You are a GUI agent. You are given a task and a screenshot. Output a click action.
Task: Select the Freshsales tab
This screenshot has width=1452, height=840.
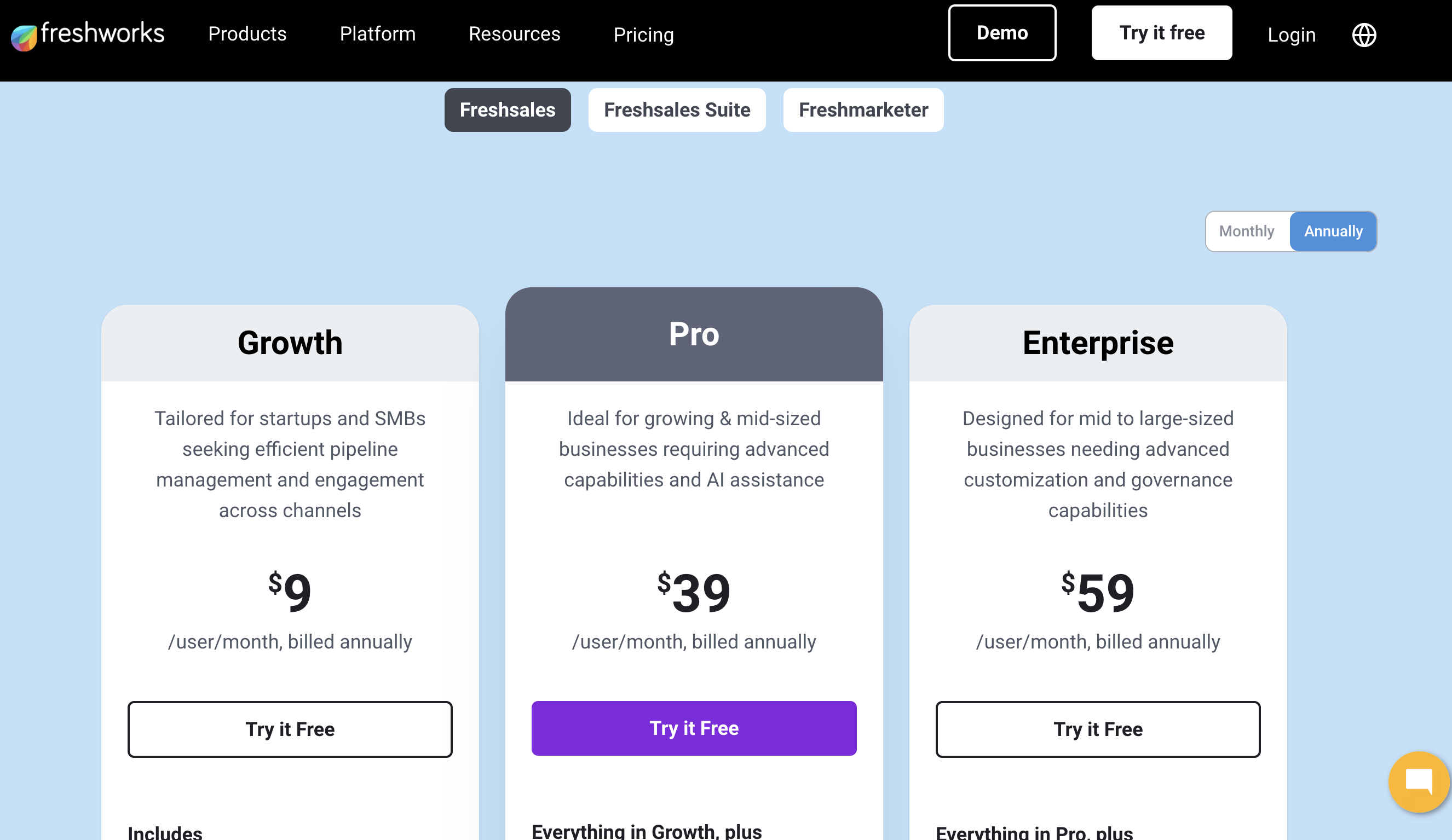coord(507,110)
